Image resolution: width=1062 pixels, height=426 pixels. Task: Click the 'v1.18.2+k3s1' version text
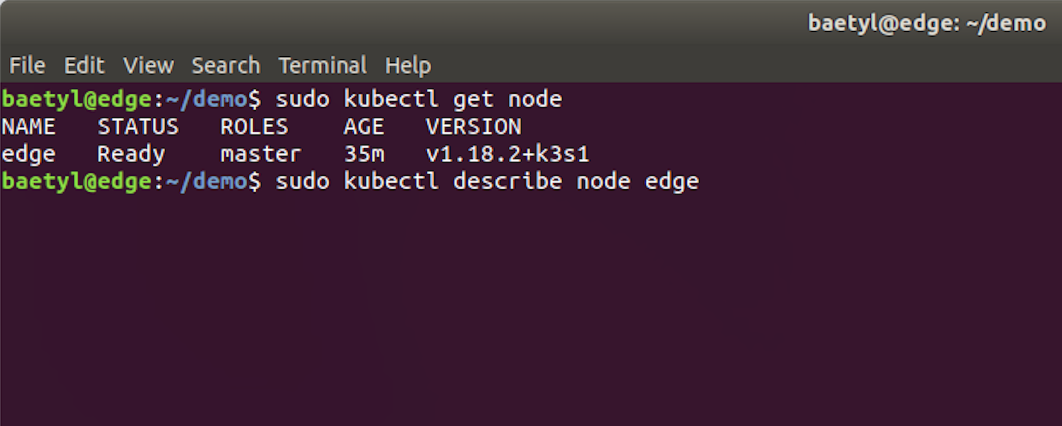507,155
